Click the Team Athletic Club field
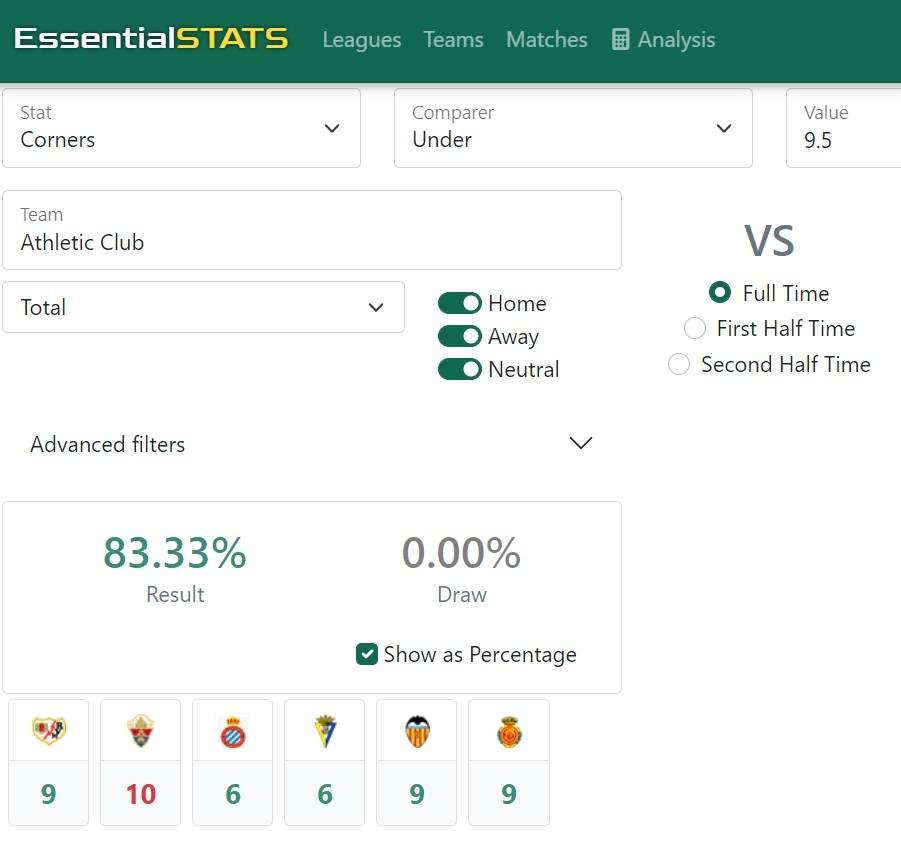The width and height of the screenshot is (901, 857). pos(312,230)
